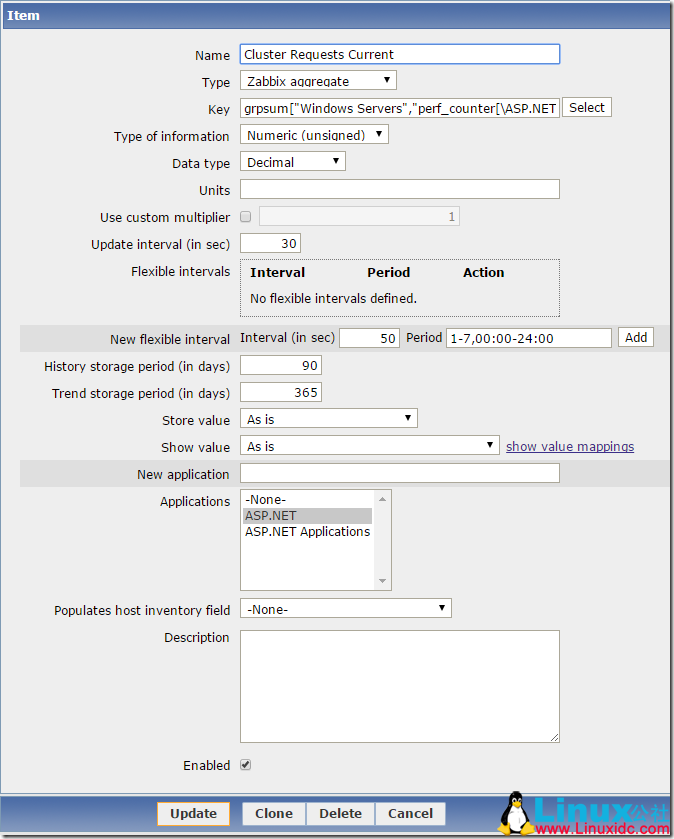674x839 pixels.
Task: Open the Store value dropdown
Action: (x=327, y=419)
